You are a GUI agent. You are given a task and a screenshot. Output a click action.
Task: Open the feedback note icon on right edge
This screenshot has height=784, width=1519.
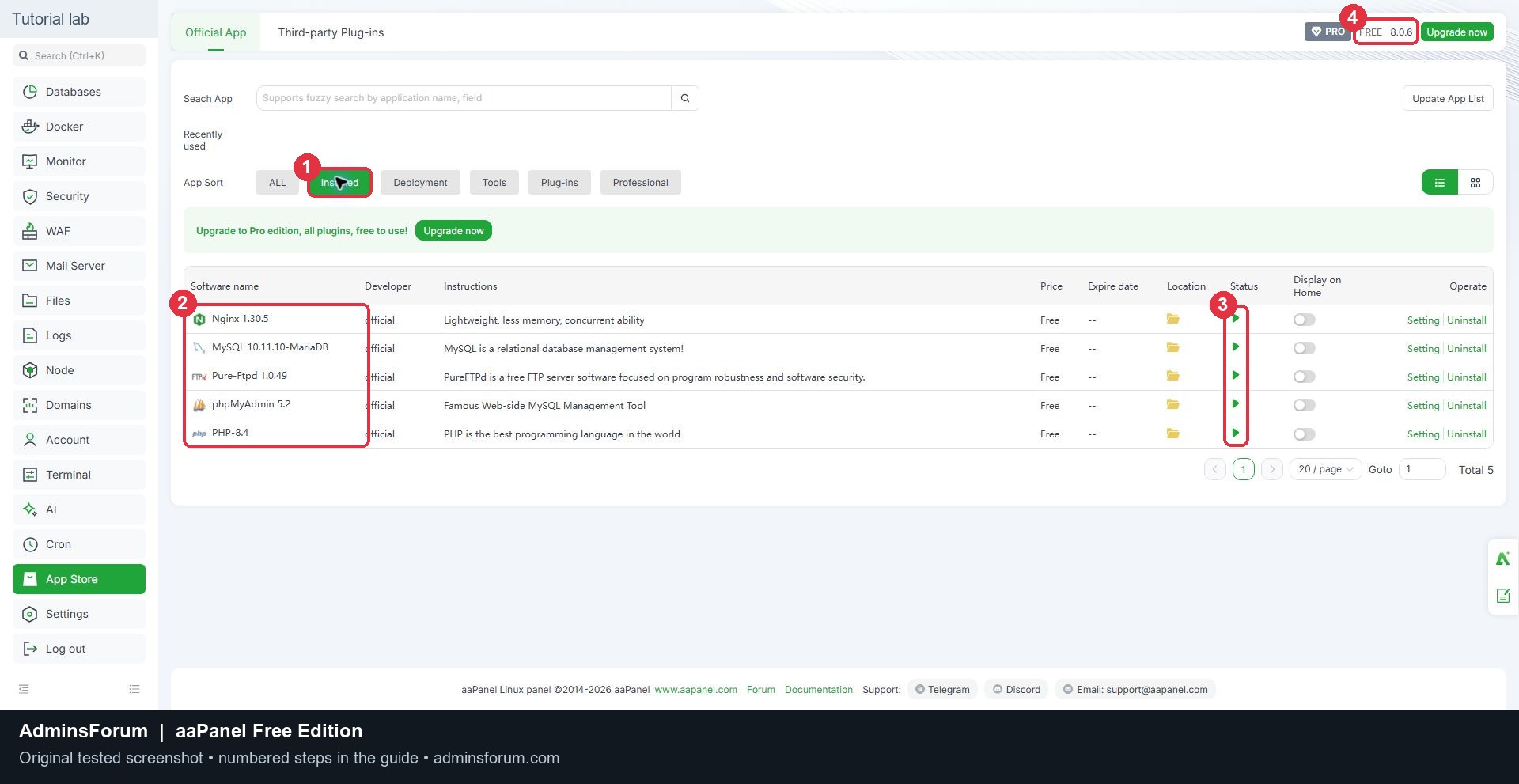point(1503,596)
